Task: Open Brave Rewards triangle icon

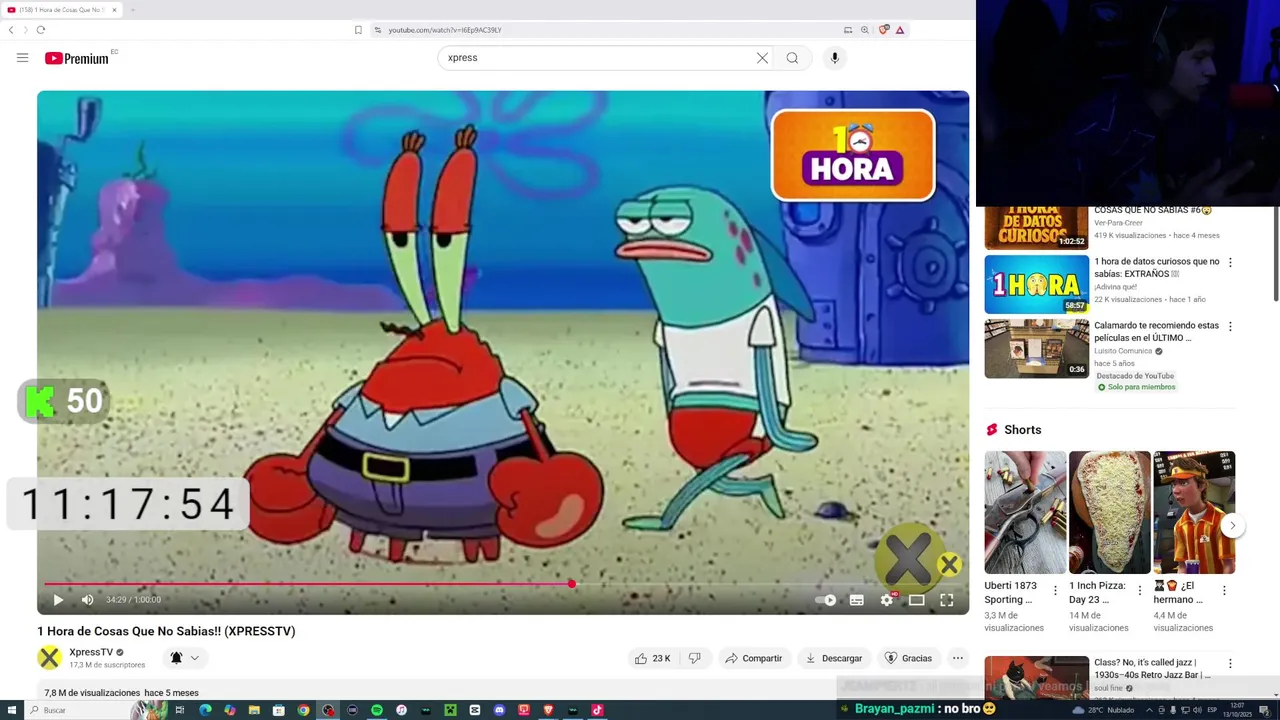Action: (x=900, y=30)
